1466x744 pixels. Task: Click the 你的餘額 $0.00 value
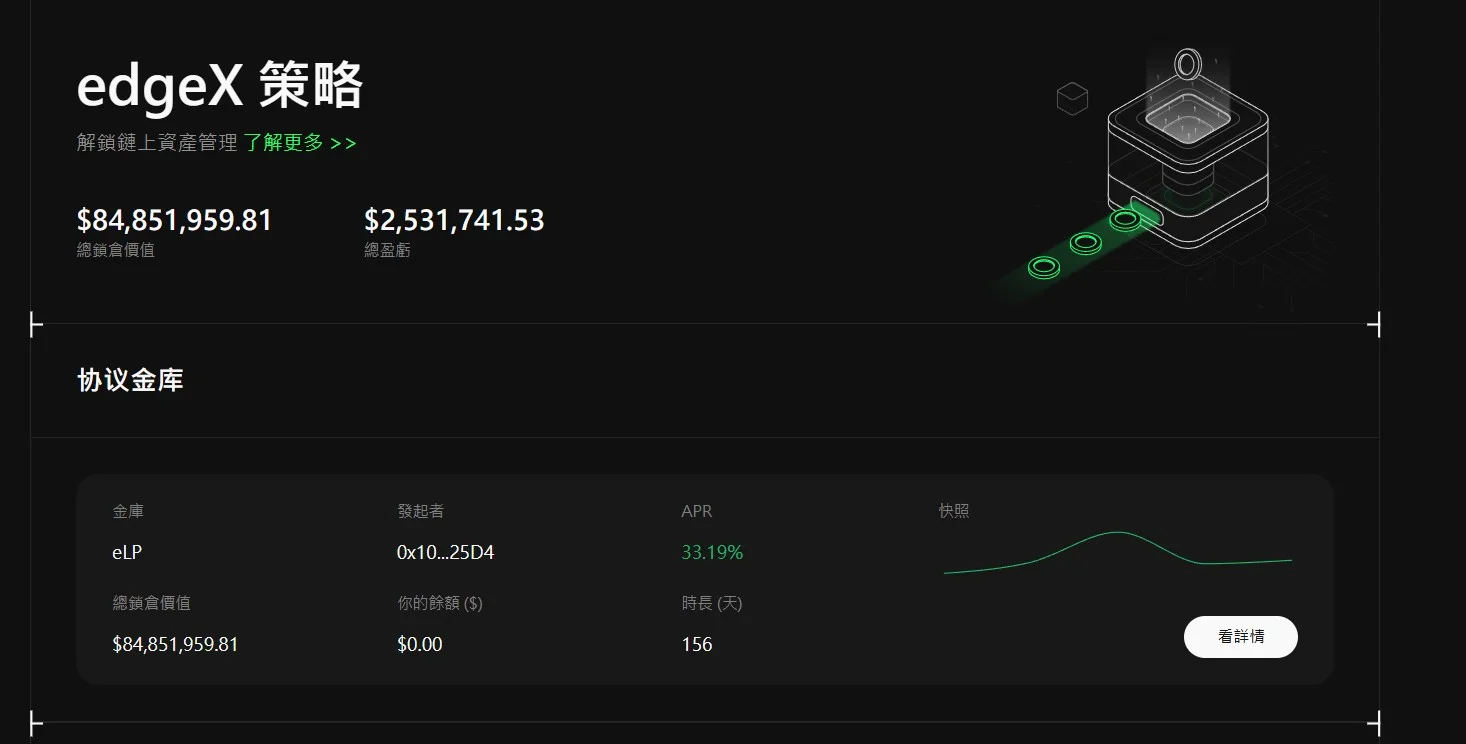(x=420, y=644)
